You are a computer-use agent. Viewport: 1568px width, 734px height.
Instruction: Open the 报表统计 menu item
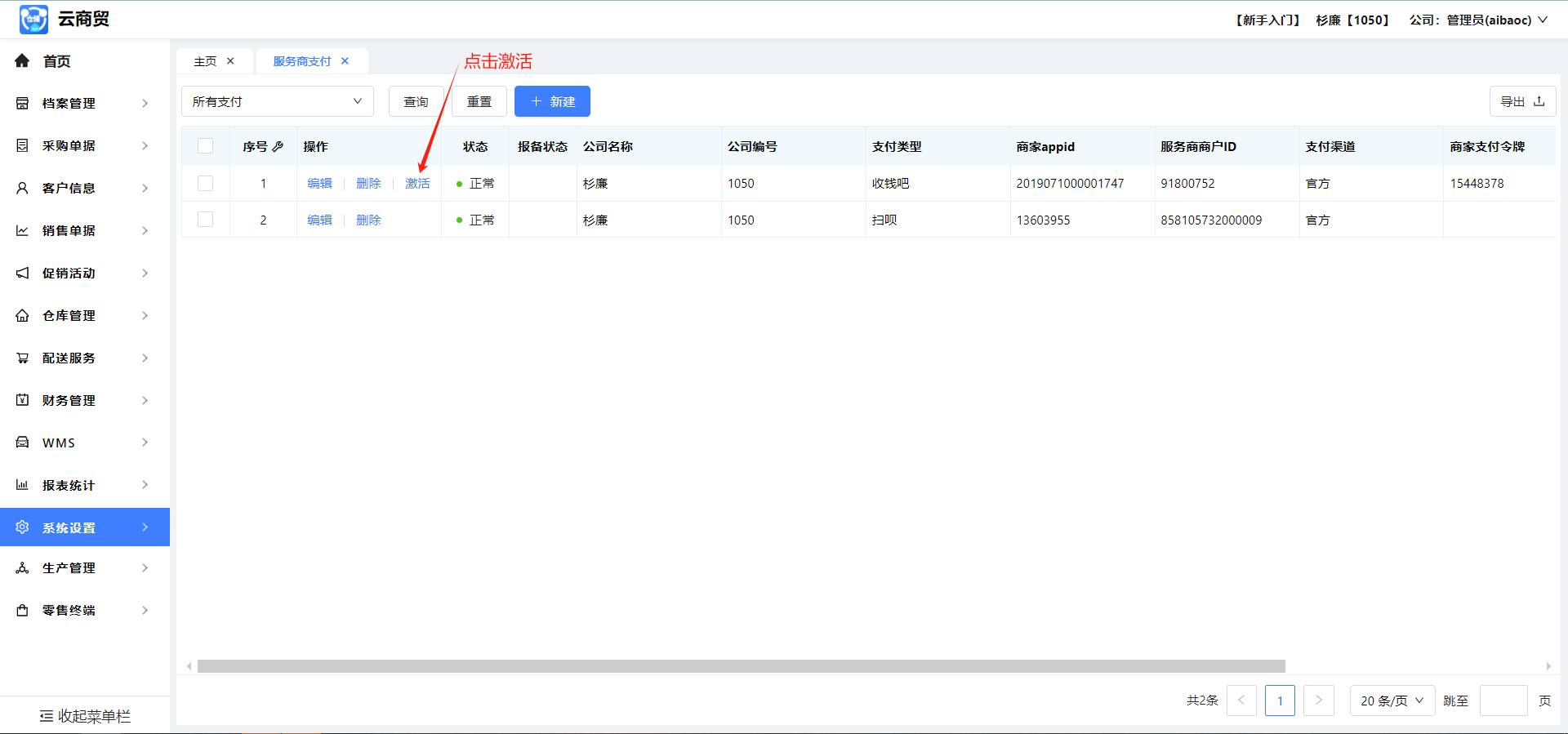(85, 485)
